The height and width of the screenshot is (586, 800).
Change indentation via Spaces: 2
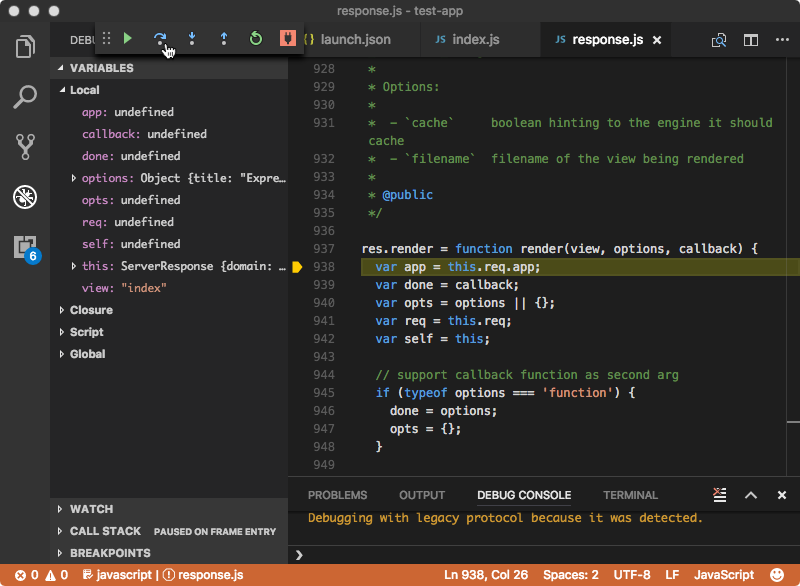[570, 575]
